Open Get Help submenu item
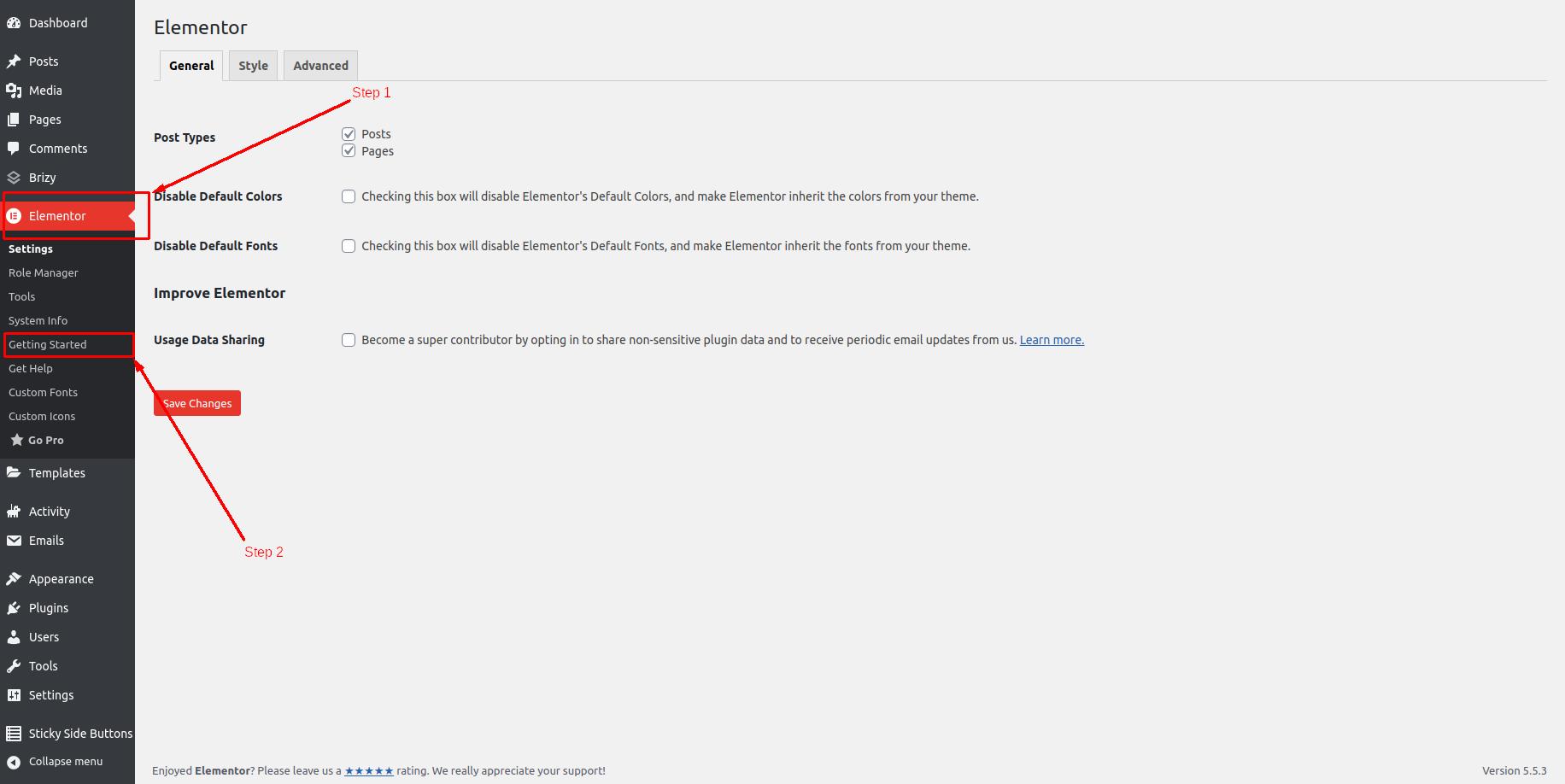Viewport: 1565px width, 784px height. pos(31,368)
